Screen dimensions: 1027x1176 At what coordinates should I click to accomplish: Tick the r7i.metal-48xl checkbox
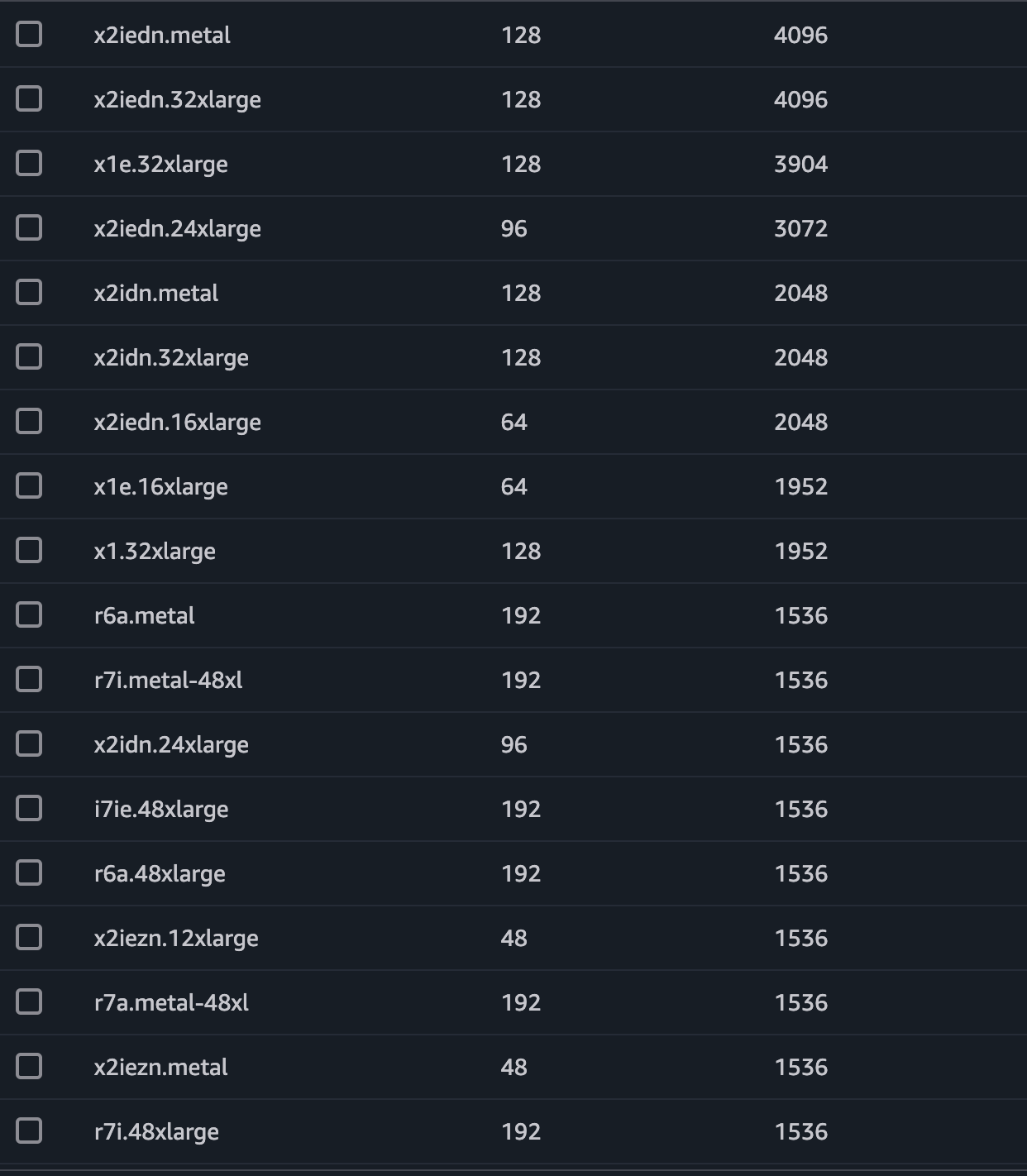29,679
